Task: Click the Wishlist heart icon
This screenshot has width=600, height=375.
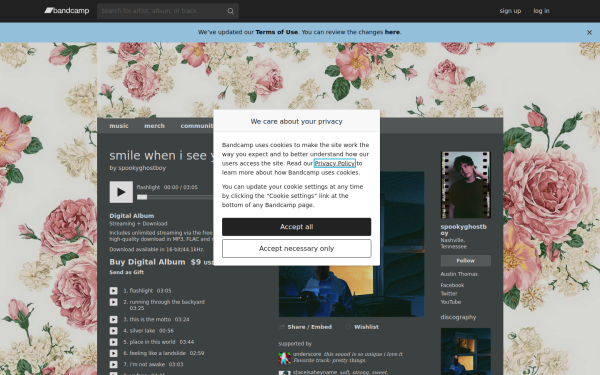Action: pos(348,327)
